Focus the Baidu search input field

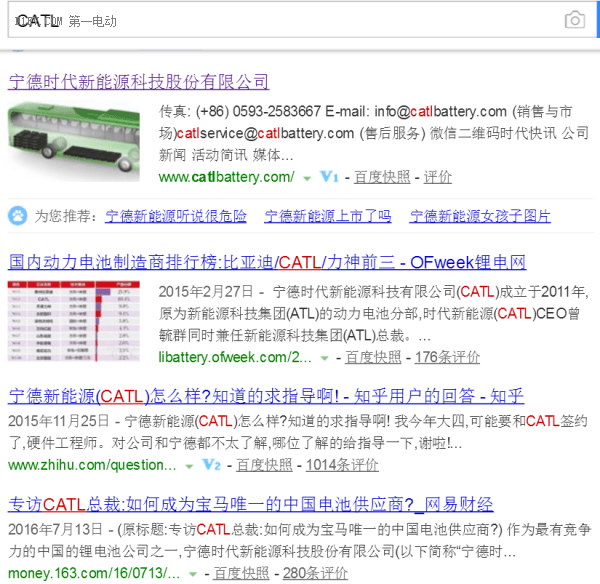point(302,20)
